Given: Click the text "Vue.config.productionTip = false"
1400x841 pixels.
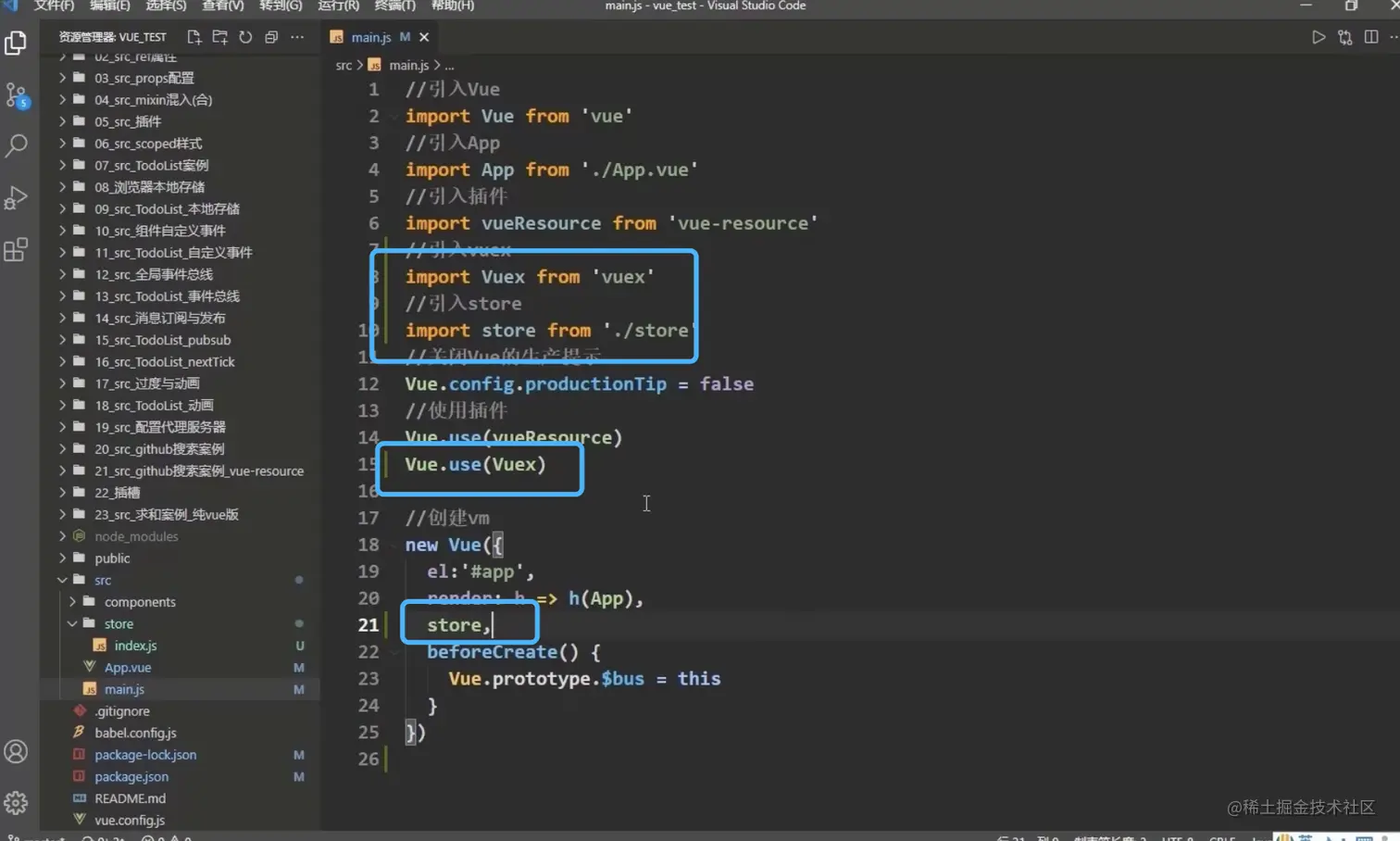Looking at the screenshot, I should tap(579, 383).
